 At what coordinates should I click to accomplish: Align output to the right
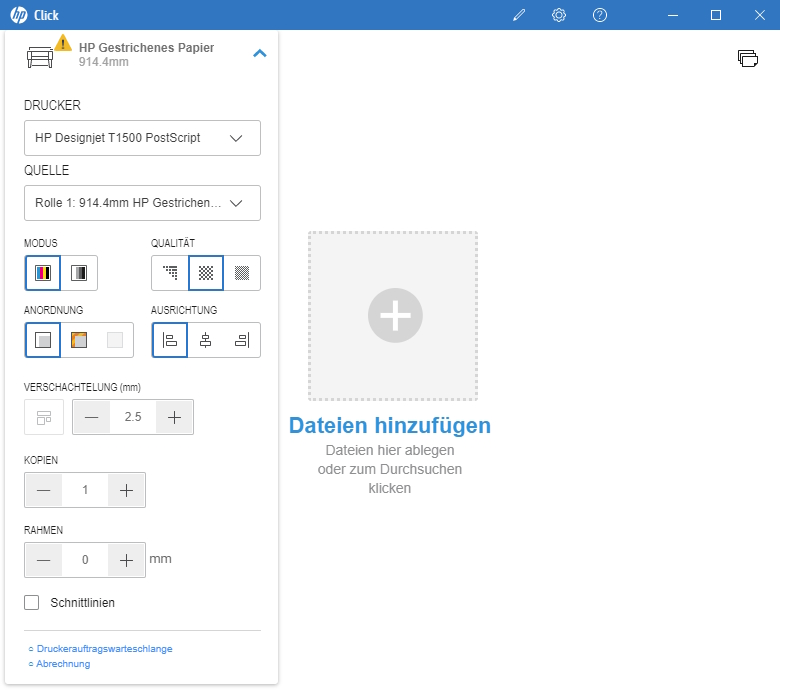click(242, 340)
